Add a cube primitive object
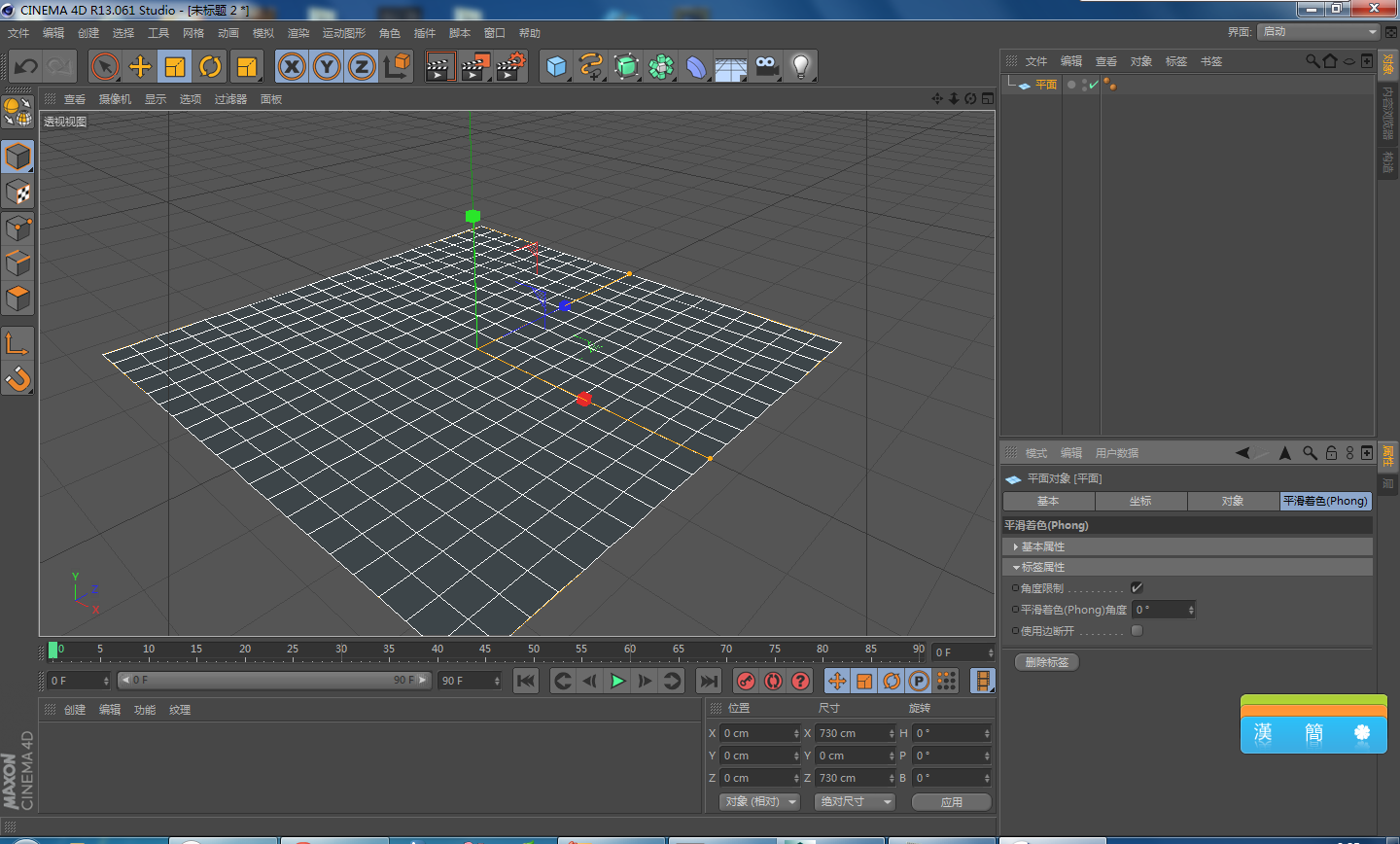 (556, 66)
